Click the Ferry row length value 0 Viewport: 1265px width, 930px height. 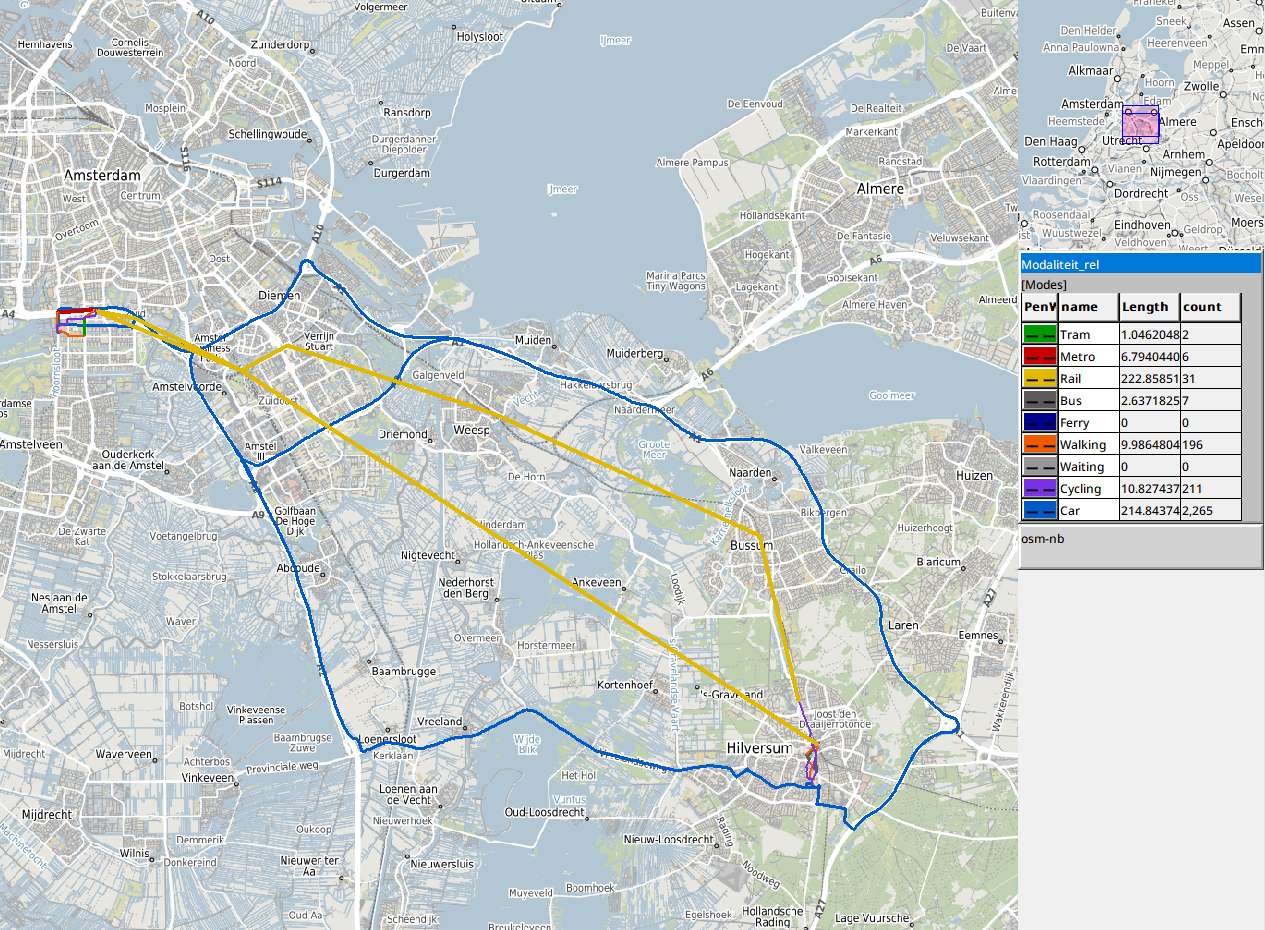click(x=1149, y=423)
